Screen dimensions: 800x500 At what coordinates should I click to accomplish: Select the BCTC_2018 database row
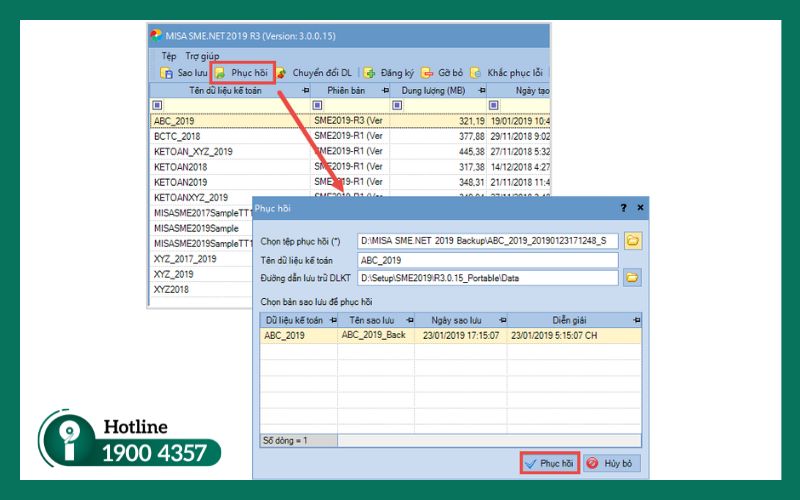click(350, 136)
